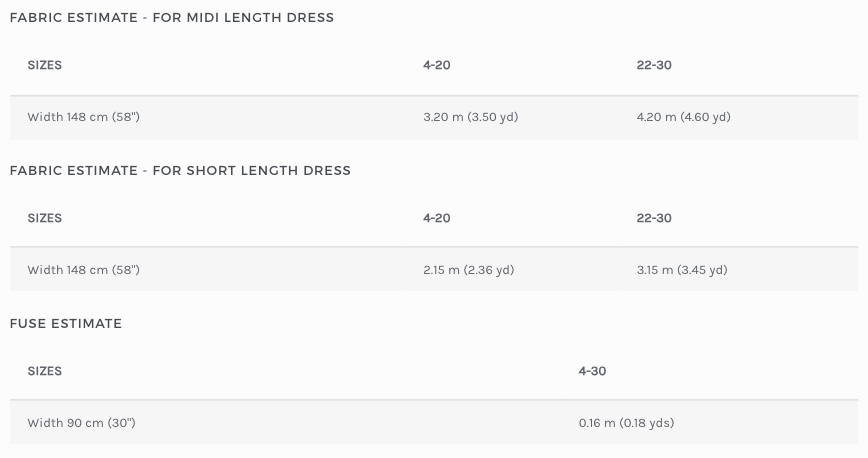868x458 pixels.
Task: Click the fuse table SIZES header
Action: (x=45, y=370)
